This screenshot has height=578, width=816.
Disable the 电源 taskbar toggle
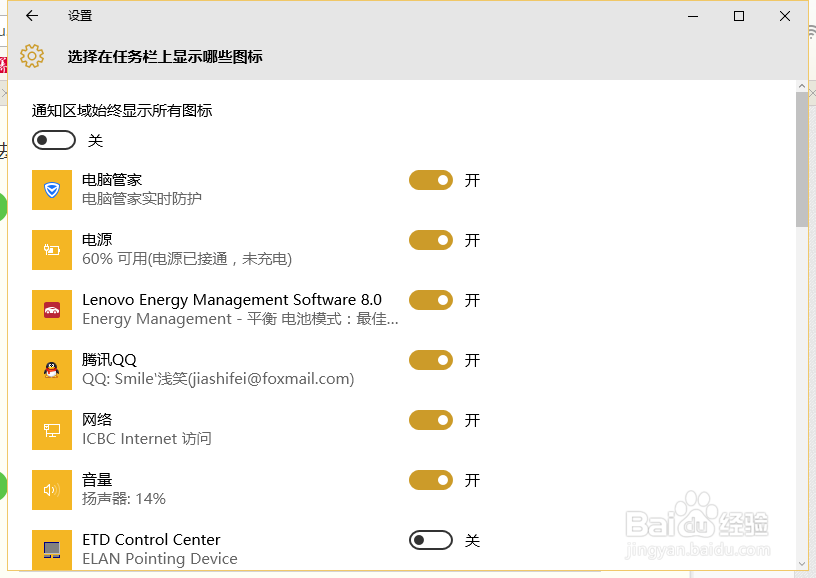[x=431, y=240]
